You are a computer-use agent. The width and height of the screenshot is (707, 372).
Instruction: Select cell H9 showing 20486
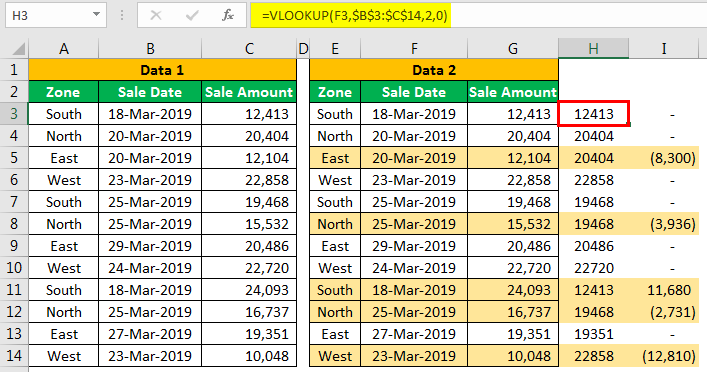coord(593,246)
